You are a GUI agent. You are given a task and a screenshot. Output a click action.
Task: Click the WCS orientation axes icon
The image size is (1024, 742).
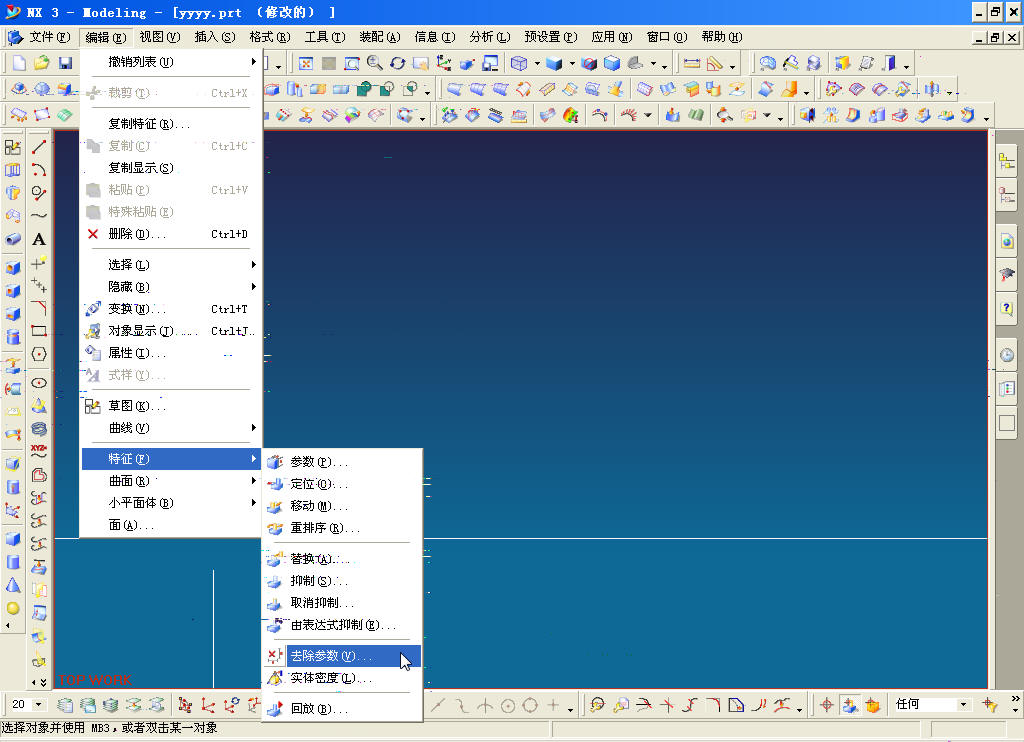[444, 63]
